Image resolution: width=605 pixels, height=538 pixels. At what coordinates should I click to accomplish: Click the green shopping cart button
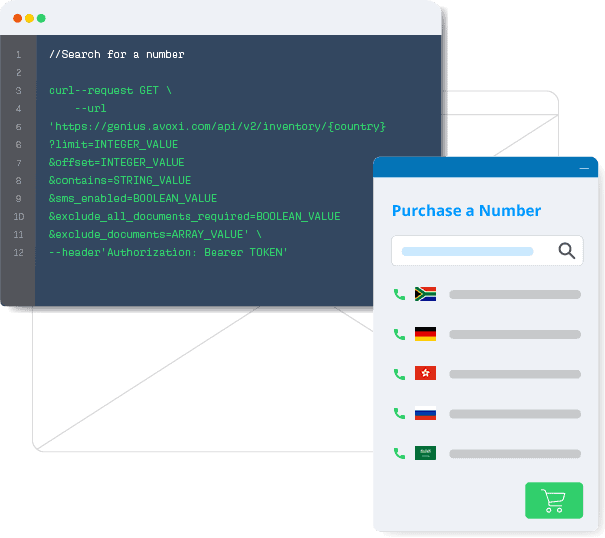point(553,500)
